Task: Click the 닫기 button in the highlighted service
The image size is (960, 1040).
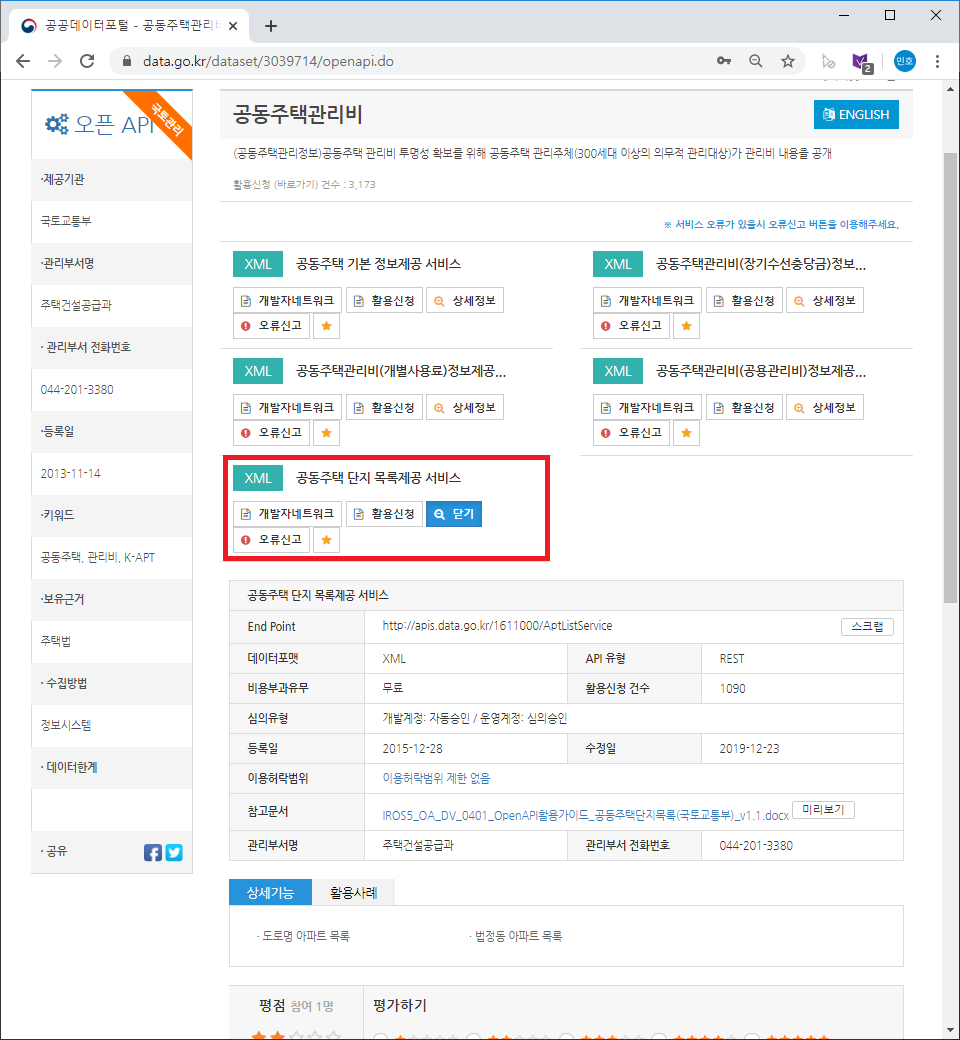Action: [453, 514]
